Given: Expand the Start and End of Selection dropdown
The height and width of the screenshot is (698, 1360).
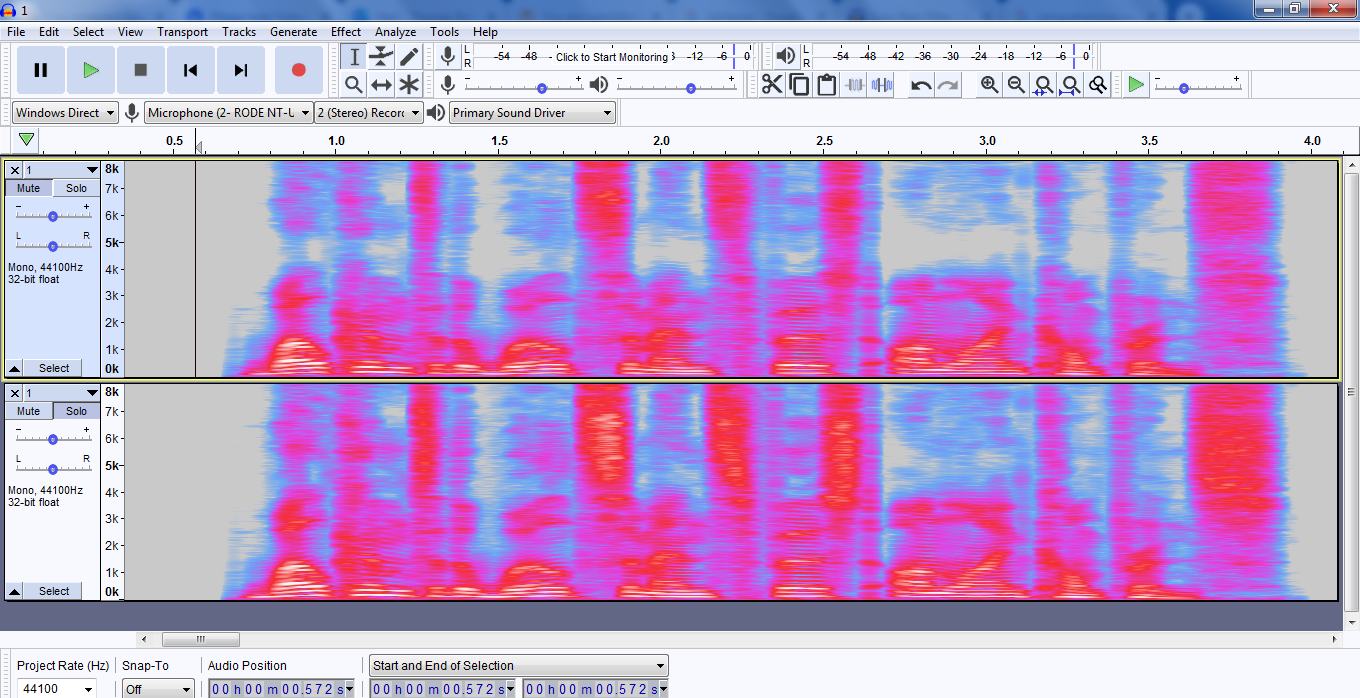Looking at the screenshot, I should (x=518, y=666).
